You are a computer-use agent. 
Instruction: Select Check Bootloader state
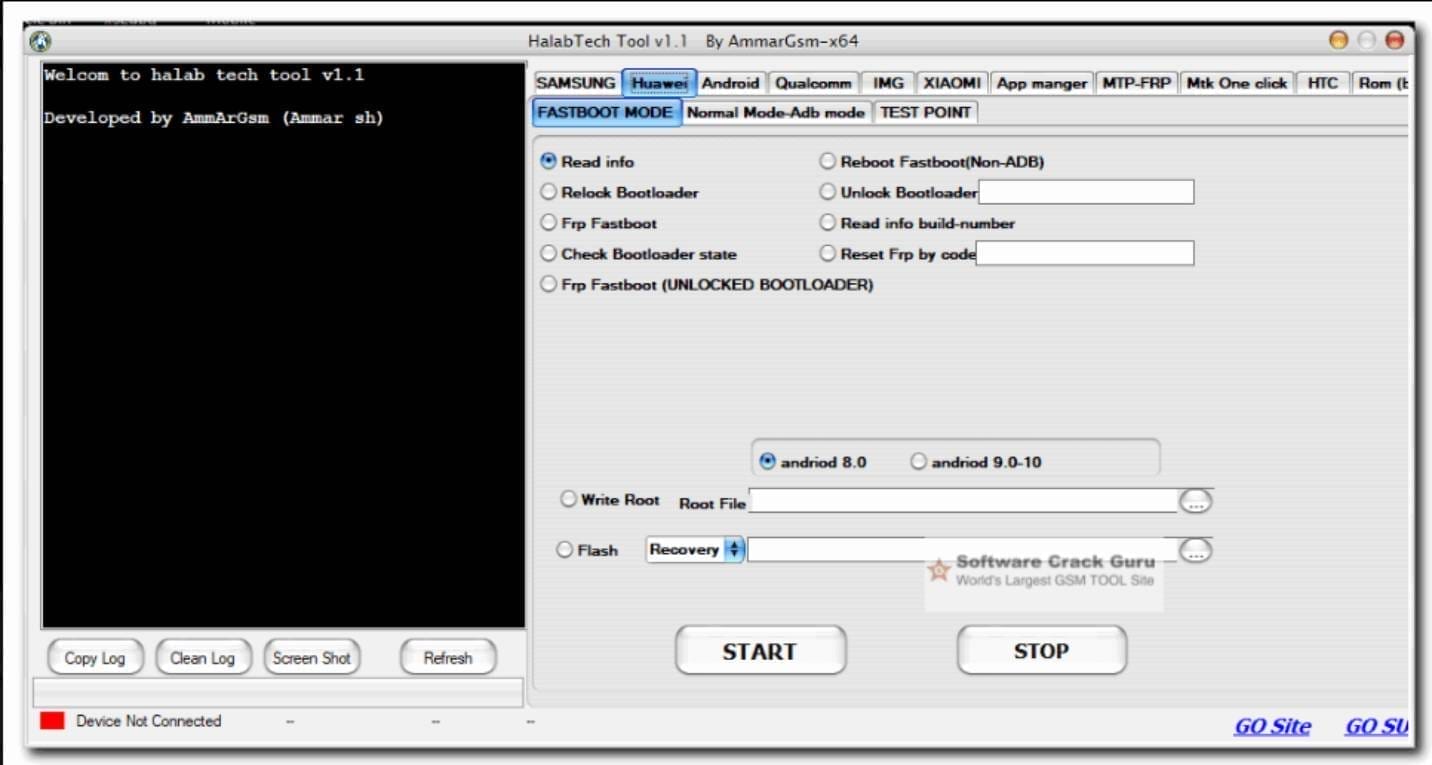click(x=548, y=253)
